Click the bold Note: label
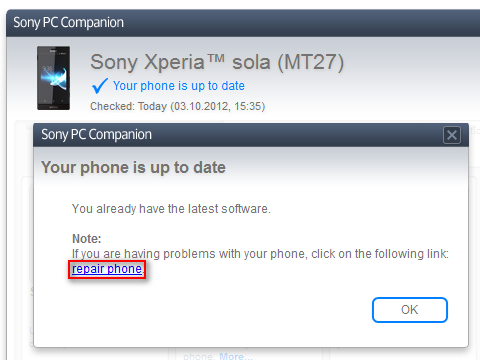 point(87,239)
